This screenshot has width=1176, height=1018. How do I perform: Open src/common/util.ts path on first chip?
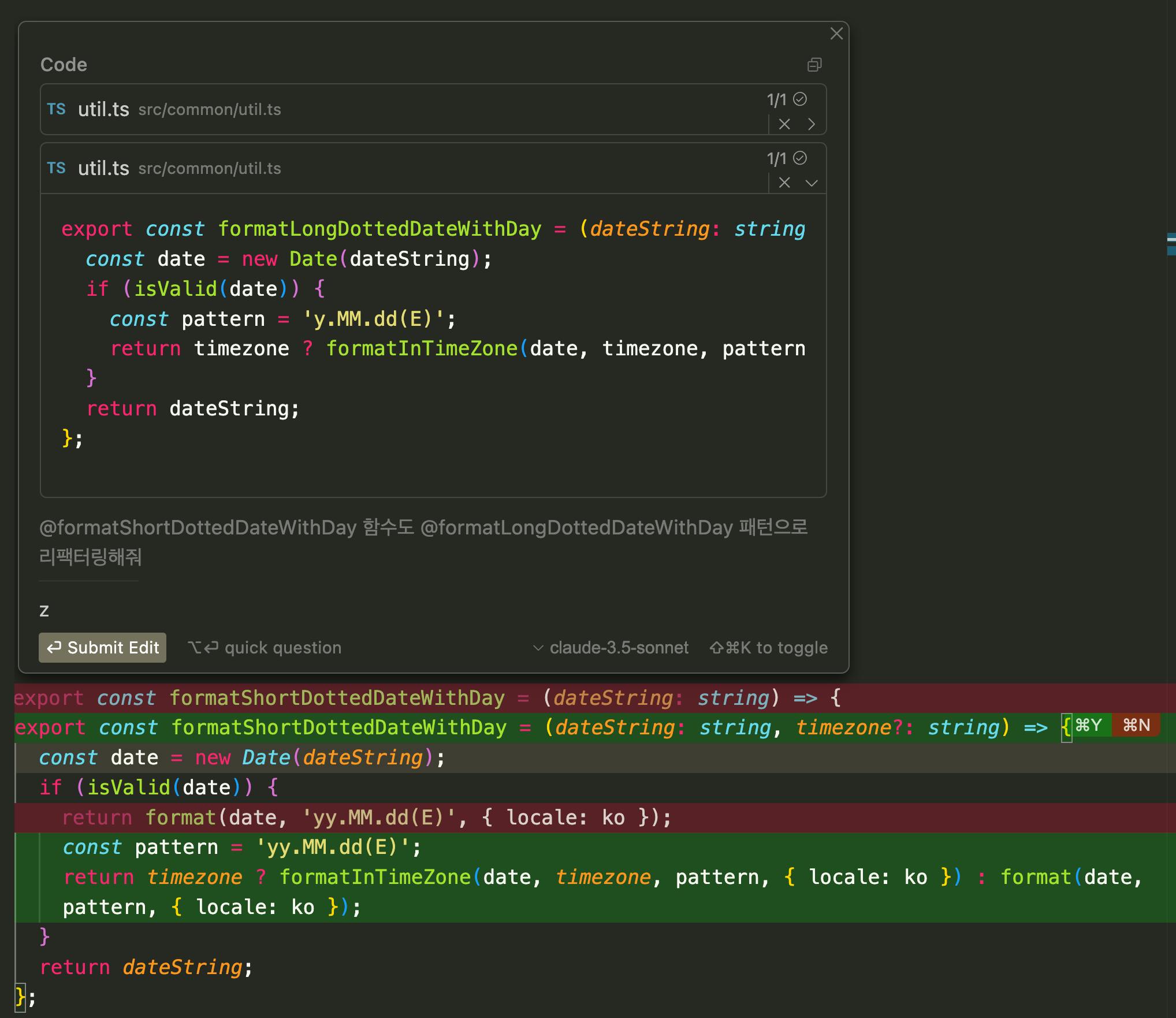209,110
